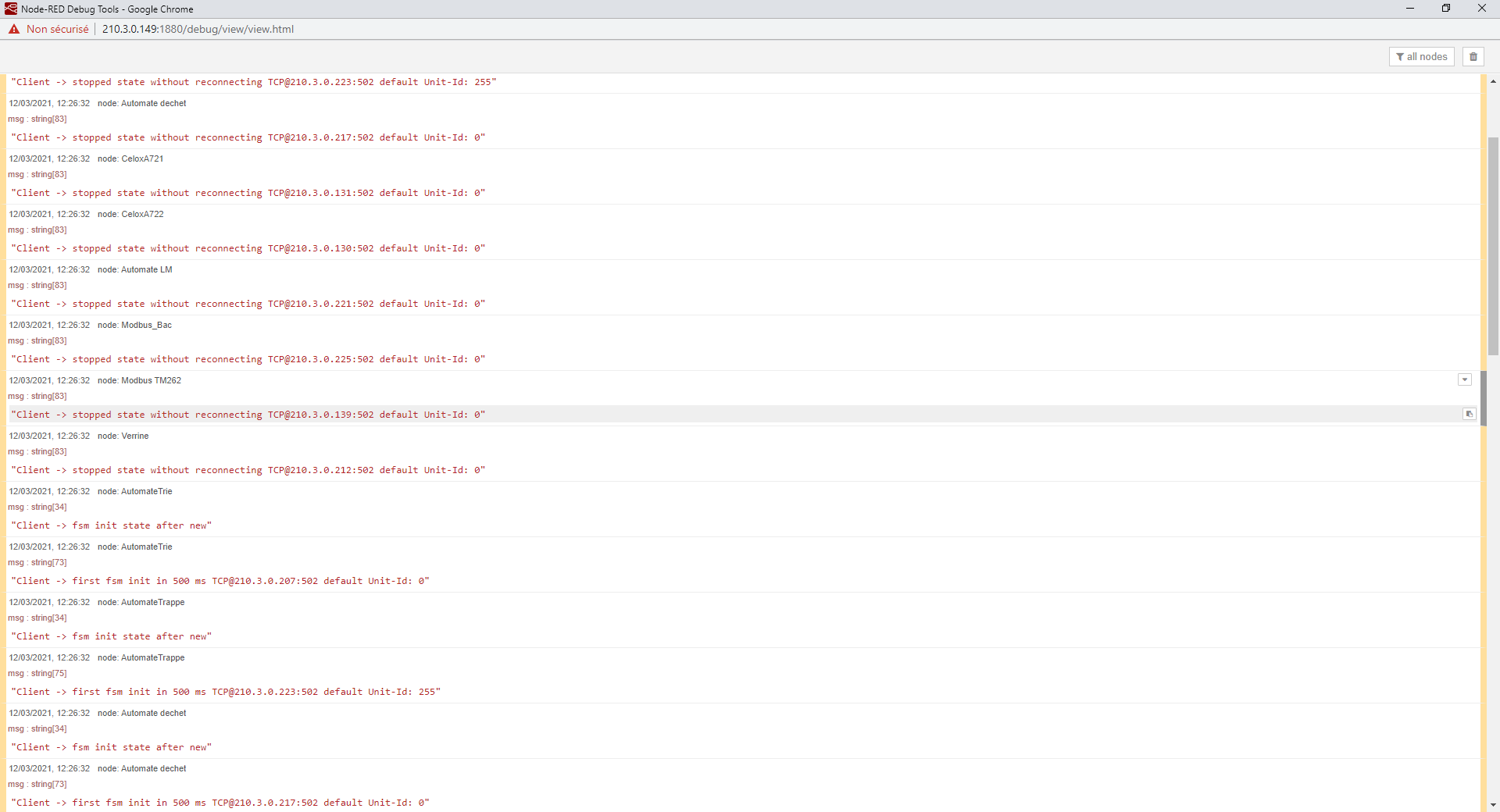Expand msg : string[83] under CeloxA721
1500x812 pixels.
[x=37, y=174]
